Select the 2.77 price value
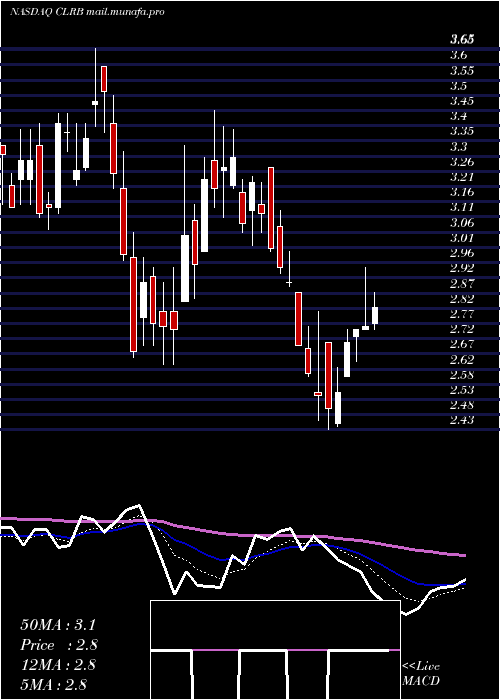Screen dimensions: 500x700 [462, 313]
